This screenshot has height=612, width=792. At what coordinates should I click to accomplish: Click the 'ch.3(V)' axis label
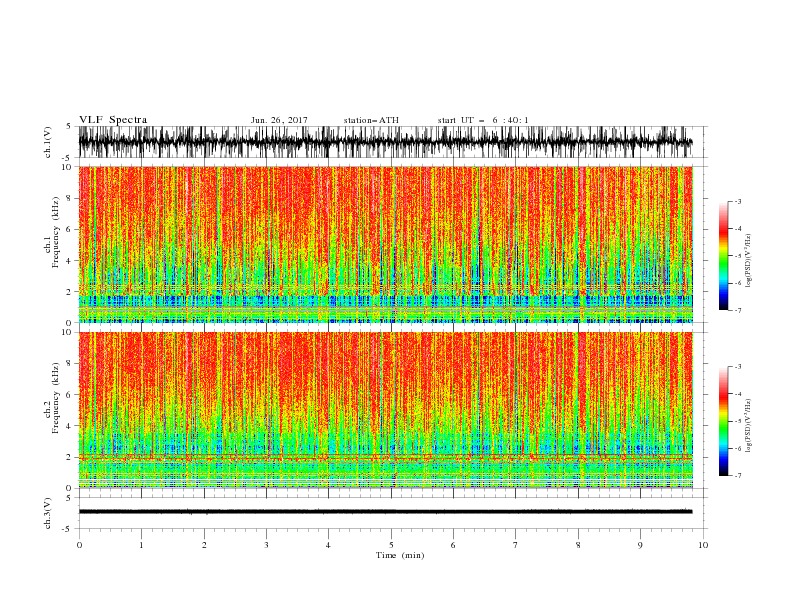point(48,513)
